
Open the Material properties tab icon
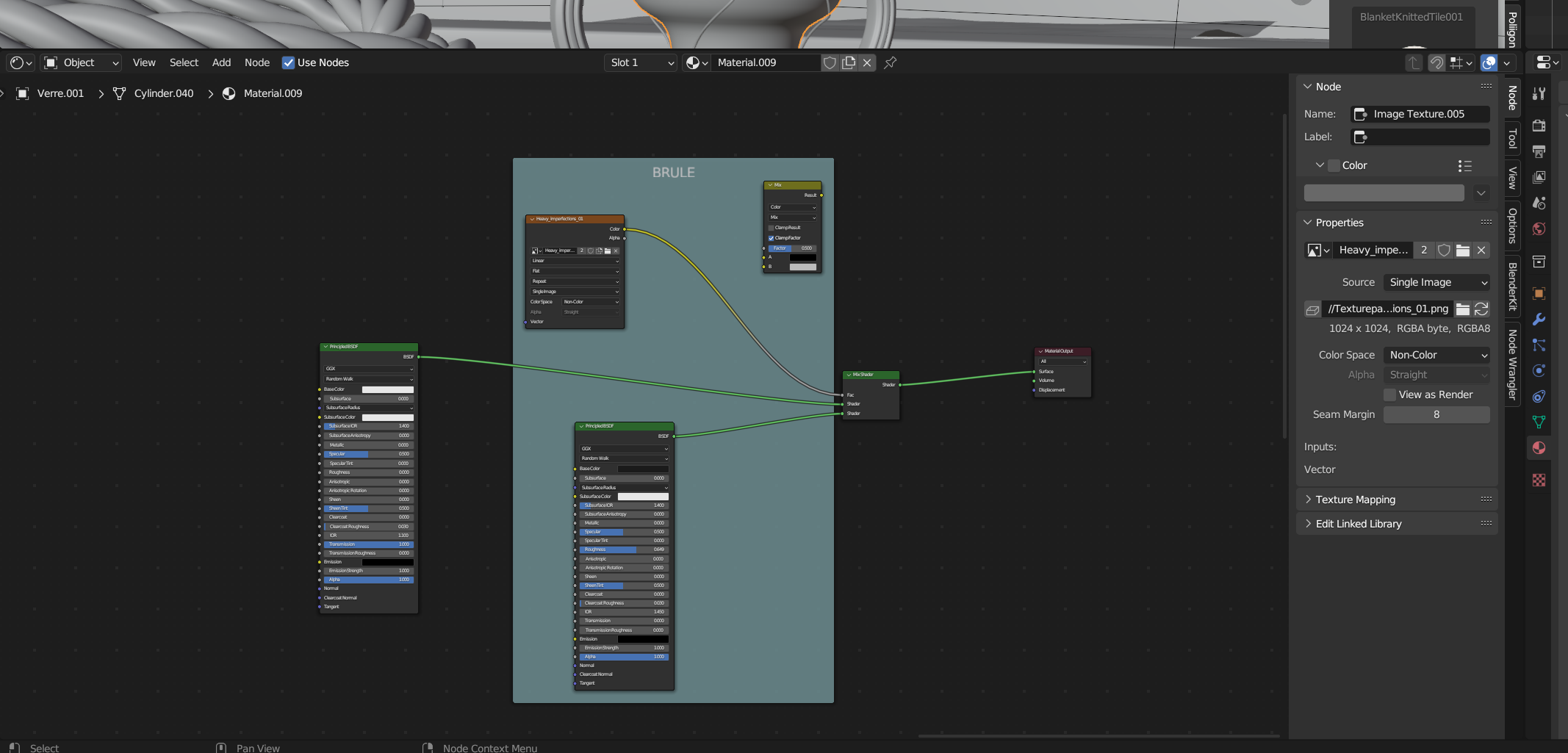click(x=1539, y=448)
